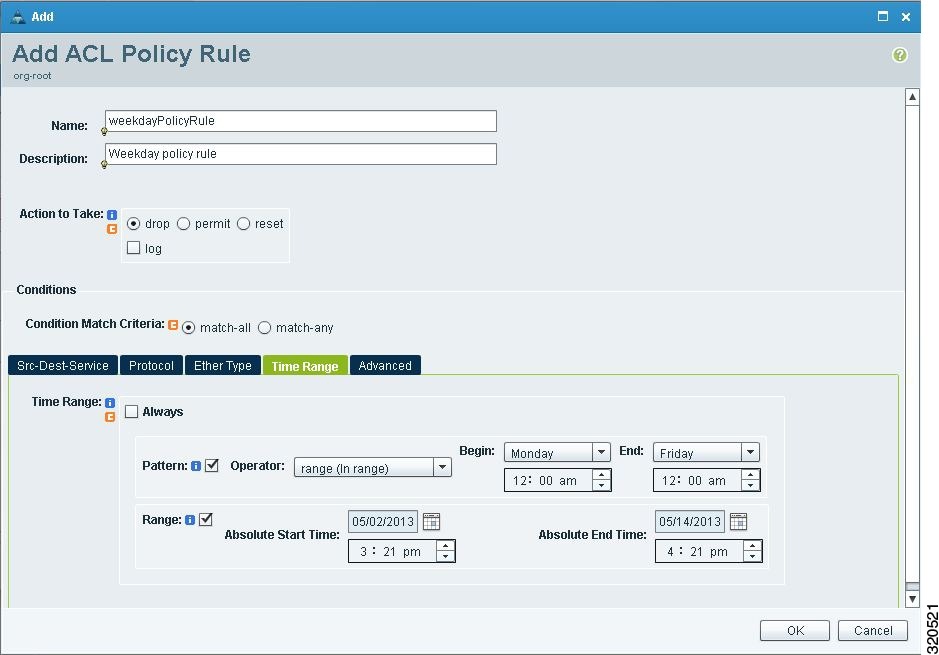Image resolution: width=939 pixels, height=655 pixels.
Task: Switch to the Src-Dest-Service tab
Action: point(63,365)
